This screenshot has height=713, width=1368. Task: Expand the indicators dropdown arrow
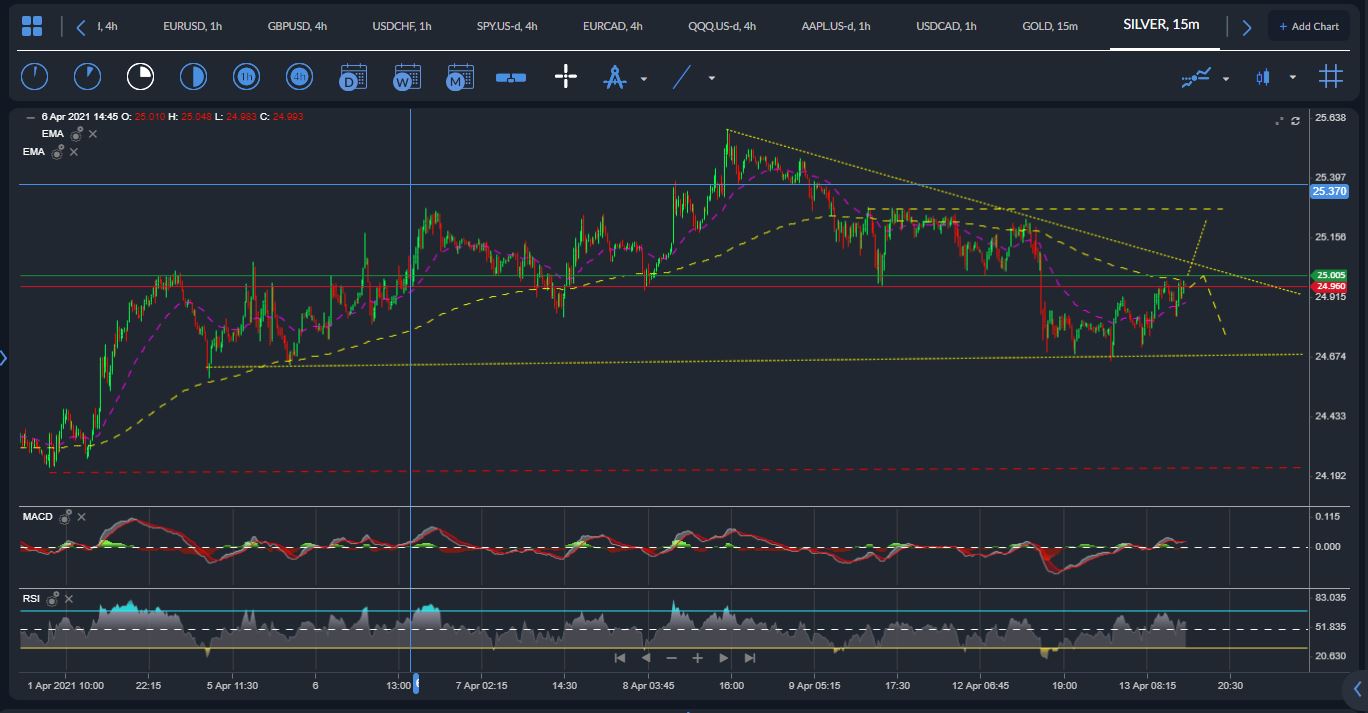pyautogui.click(x=1226, y=78)
